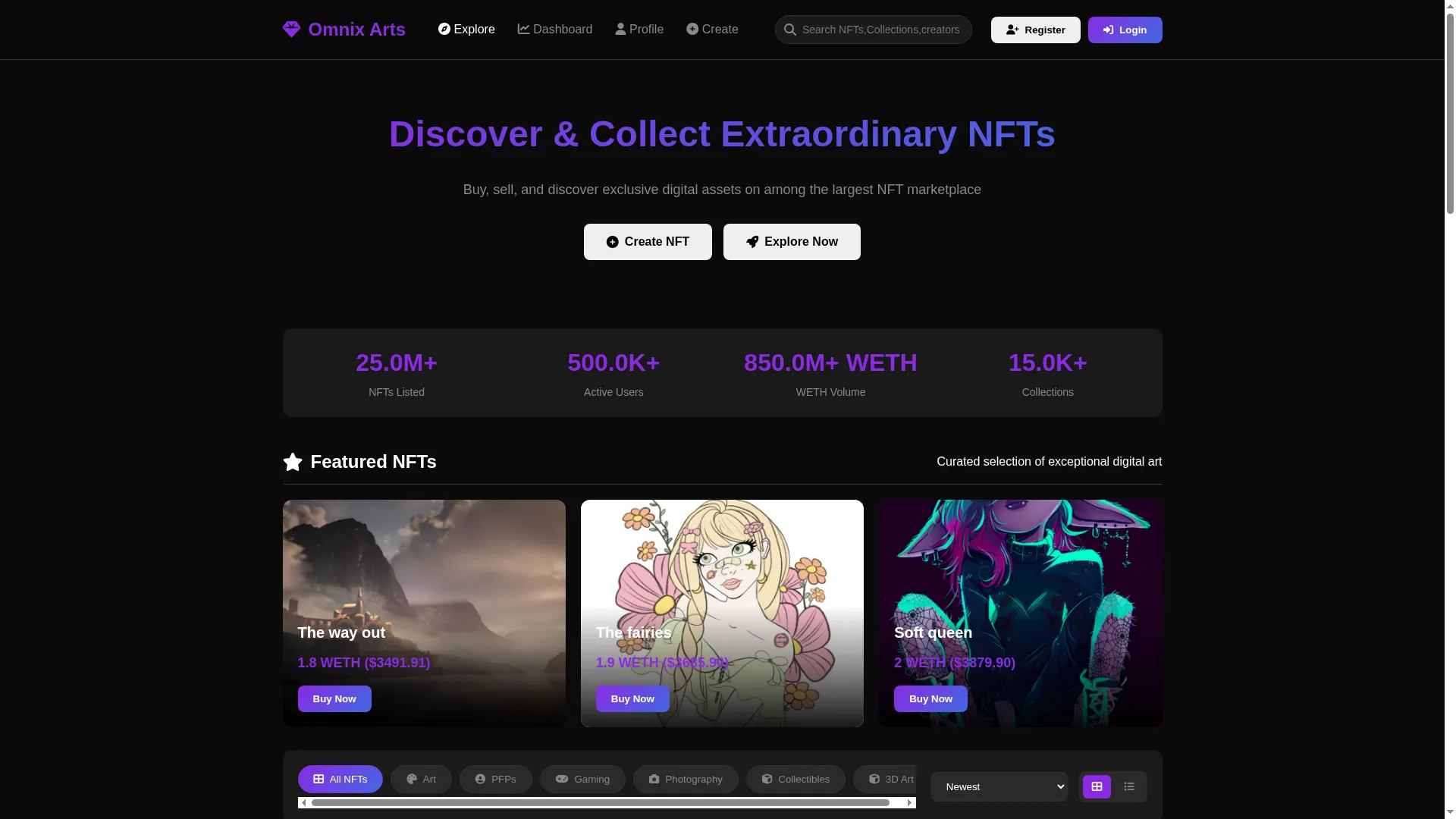Click the 1.8 WETH ($3491.91) price

pos(364,663)
